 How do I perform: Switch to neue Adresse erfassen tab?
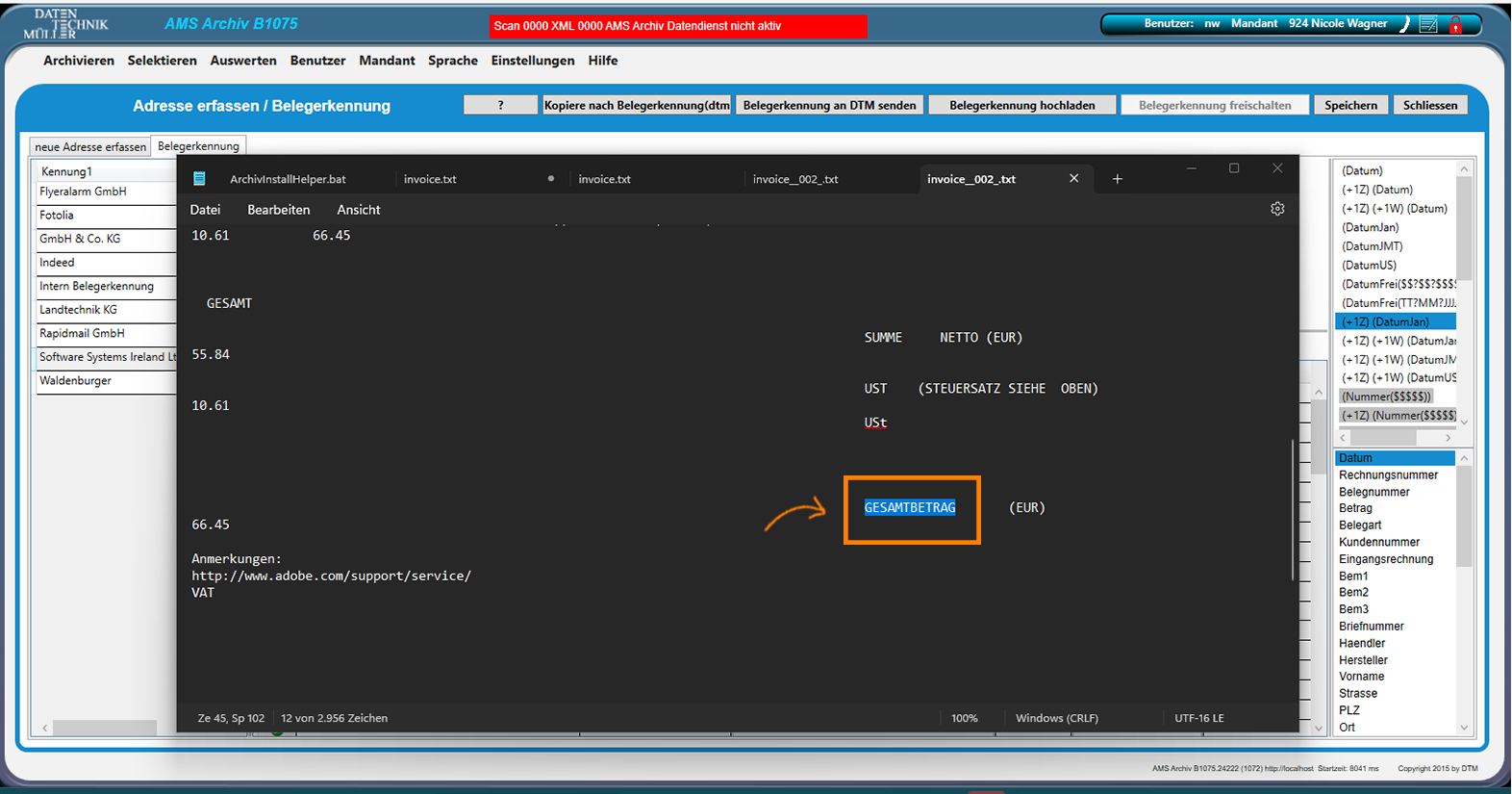pos(90,146)
